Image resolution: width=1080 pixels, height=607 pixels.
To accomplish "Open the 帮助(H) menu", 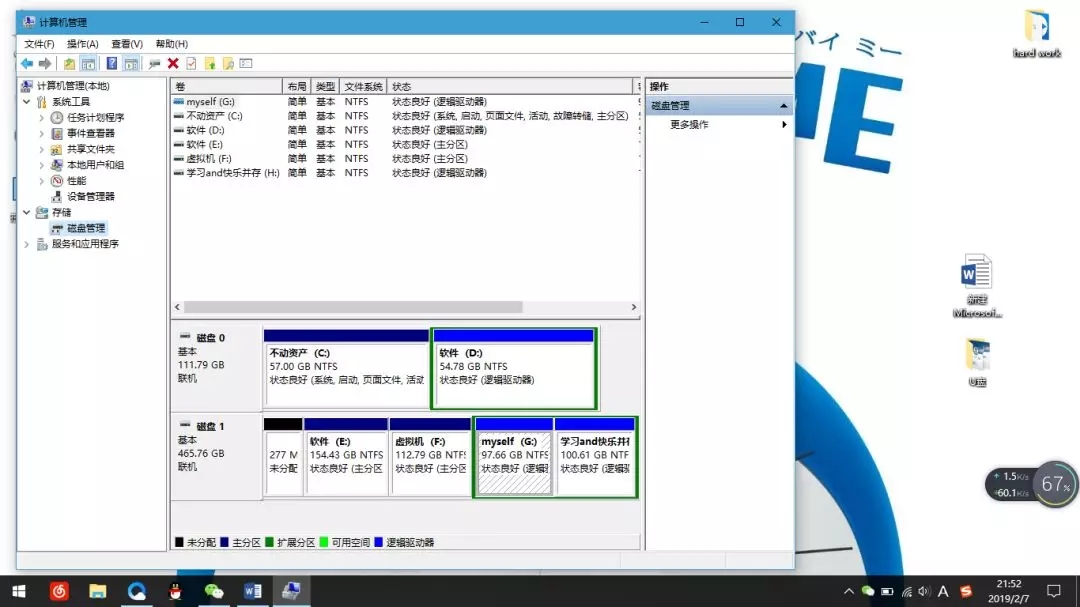I will point(172,43).
